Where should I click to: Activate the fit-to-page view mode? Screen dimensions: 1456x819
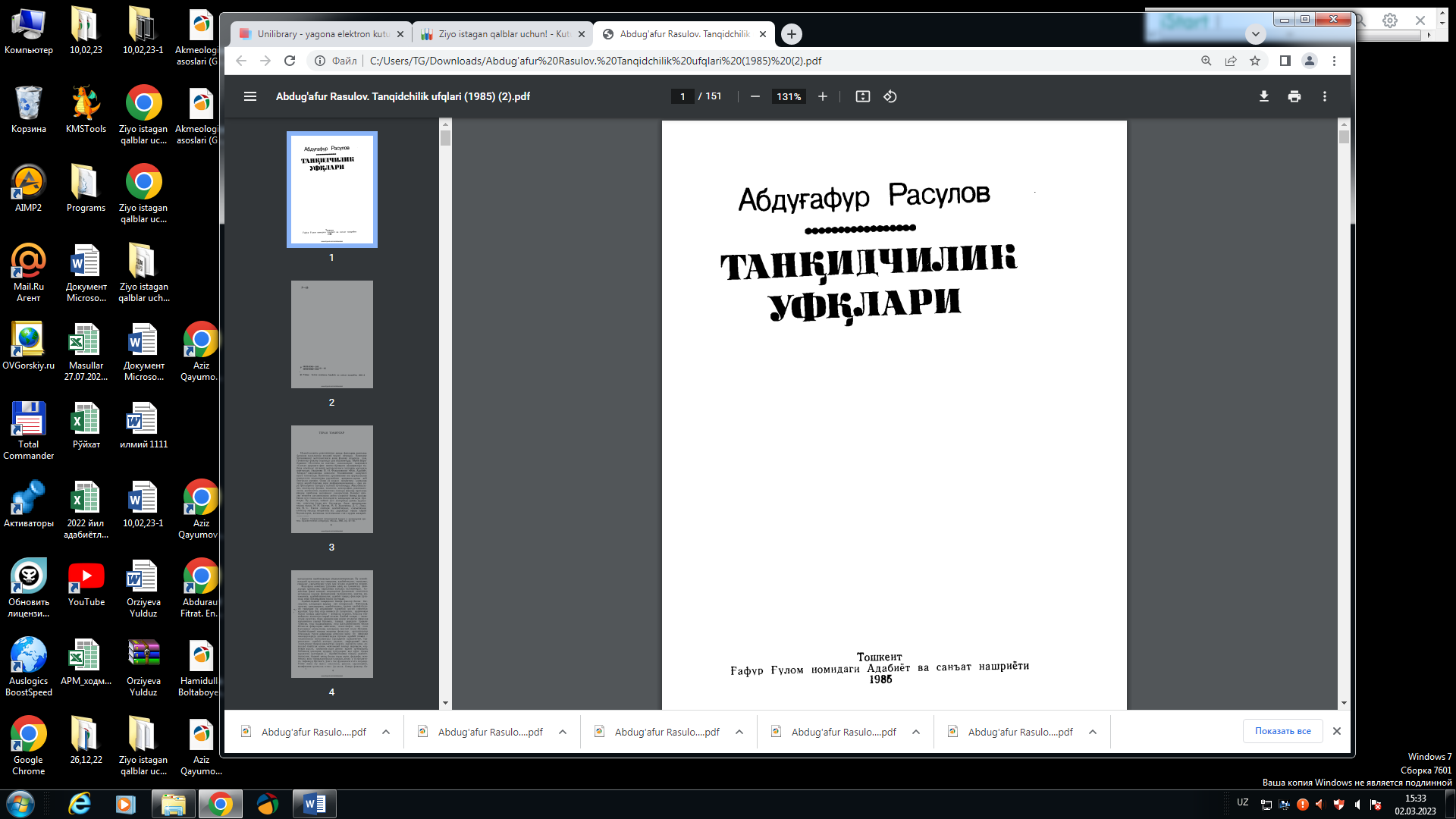(x=863, y=96)
